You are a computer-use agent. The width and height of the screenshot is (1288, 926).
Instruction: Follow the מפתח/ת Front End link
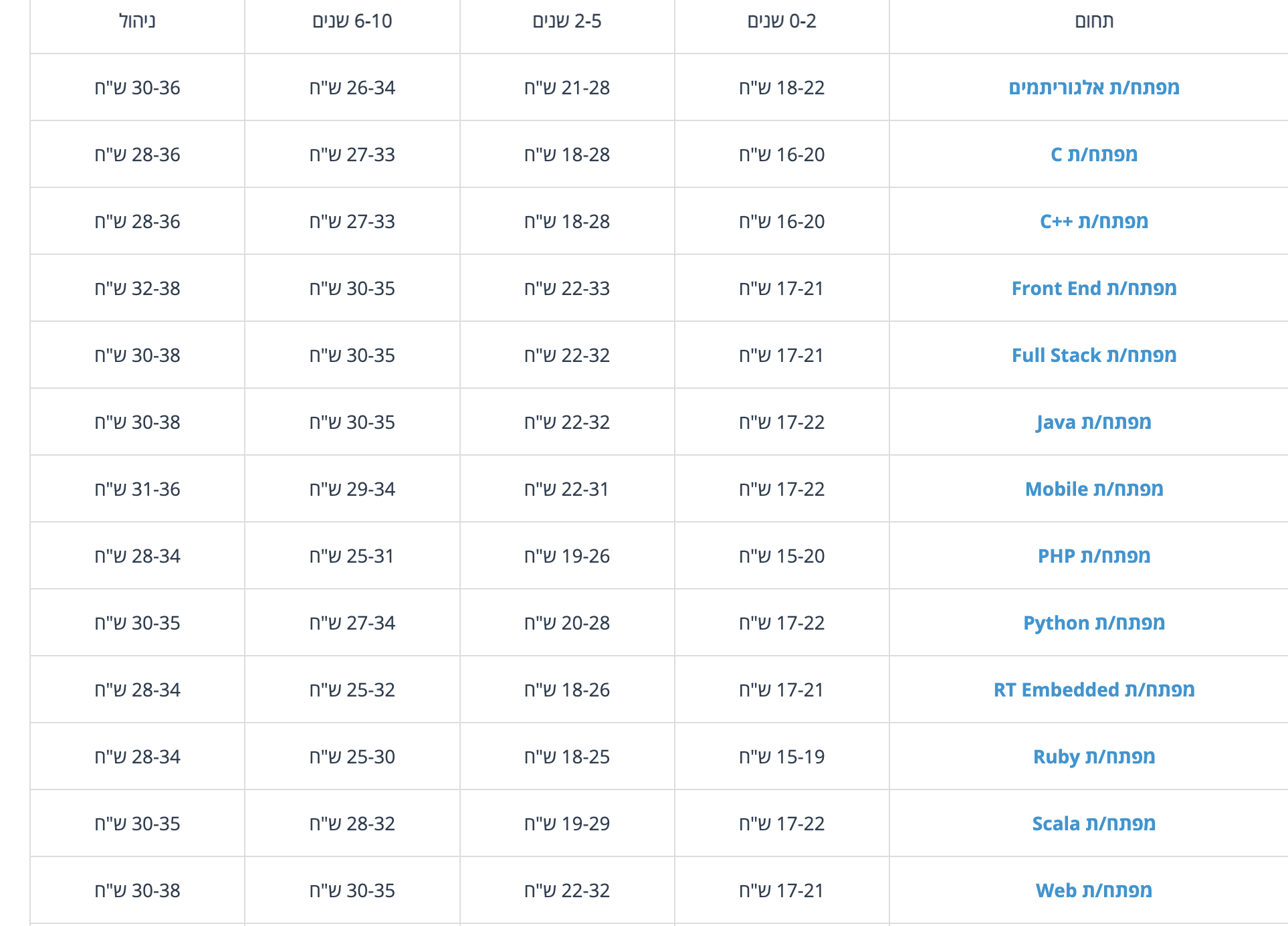(1093, 288)
